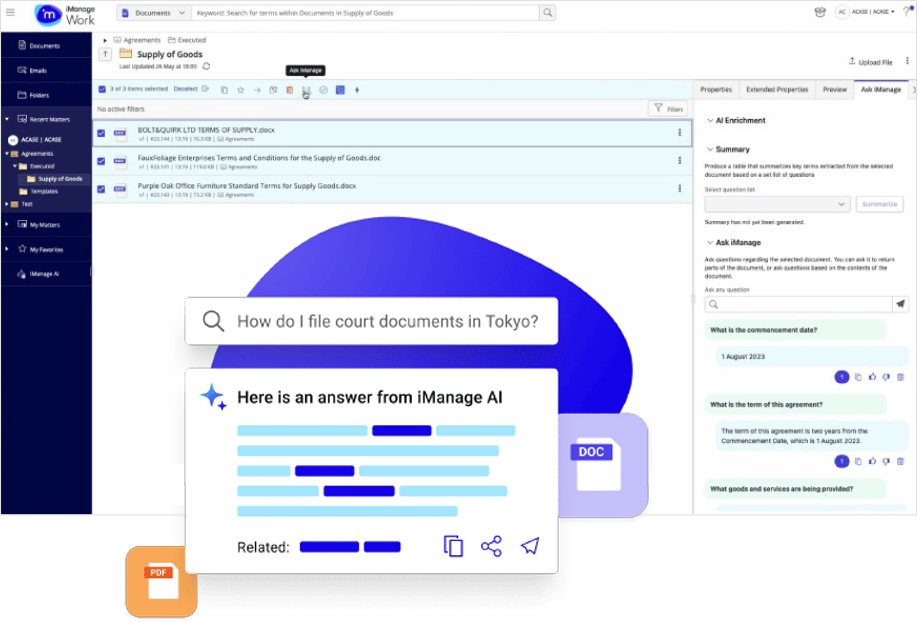Switch to the Properties tab
The image size is (917, 622).
coord(716,89)
